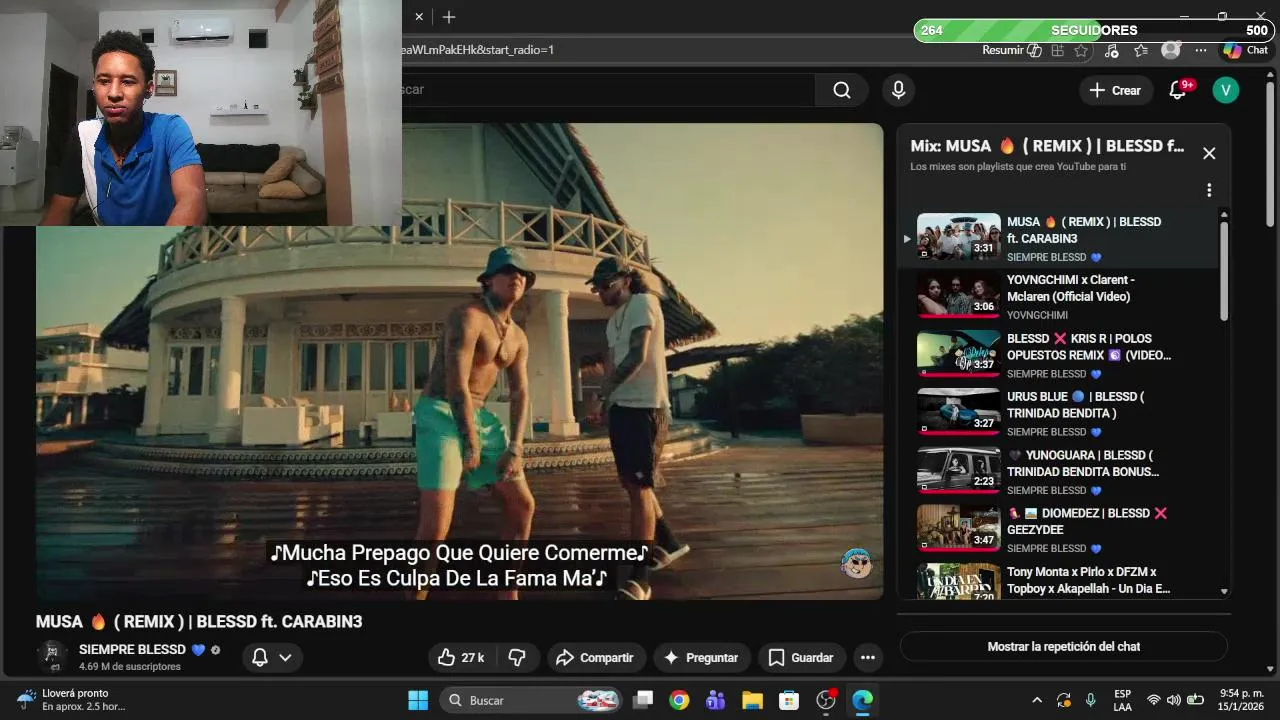
Task: Open Microsoft Store from taskbar
Action: click(789, 700)
